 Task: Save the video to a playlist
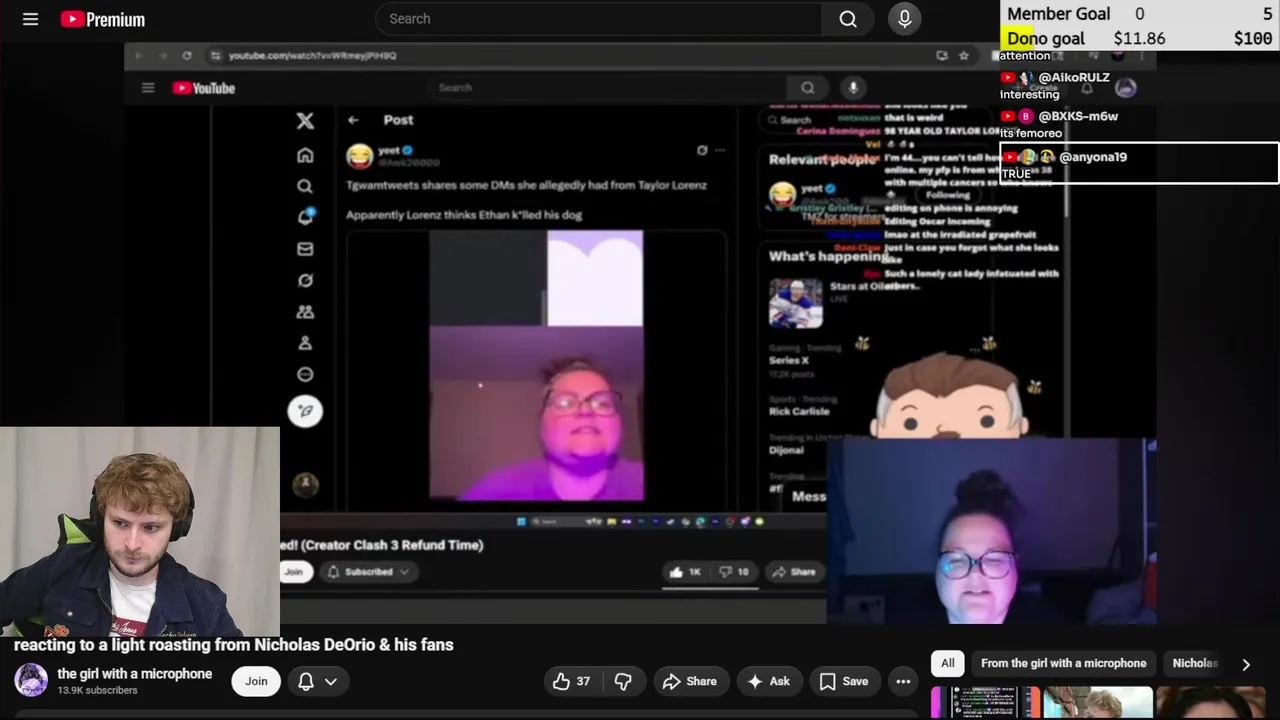click(x=844, y=681)
